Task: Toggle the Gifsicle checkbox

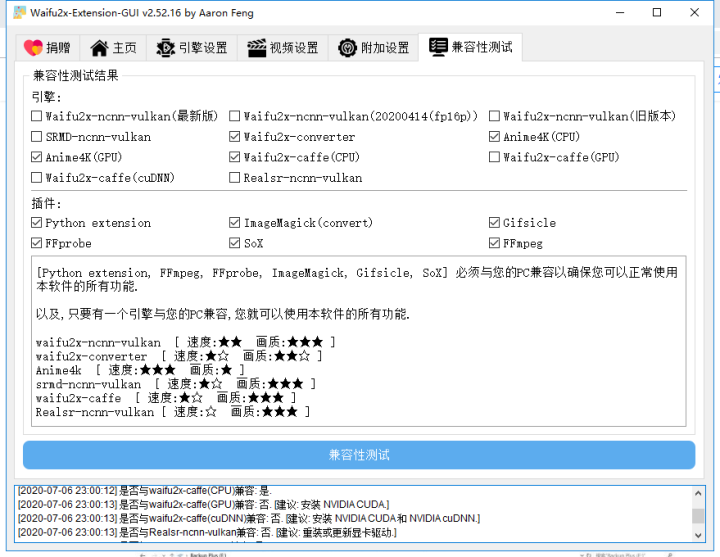Action: 494,223
